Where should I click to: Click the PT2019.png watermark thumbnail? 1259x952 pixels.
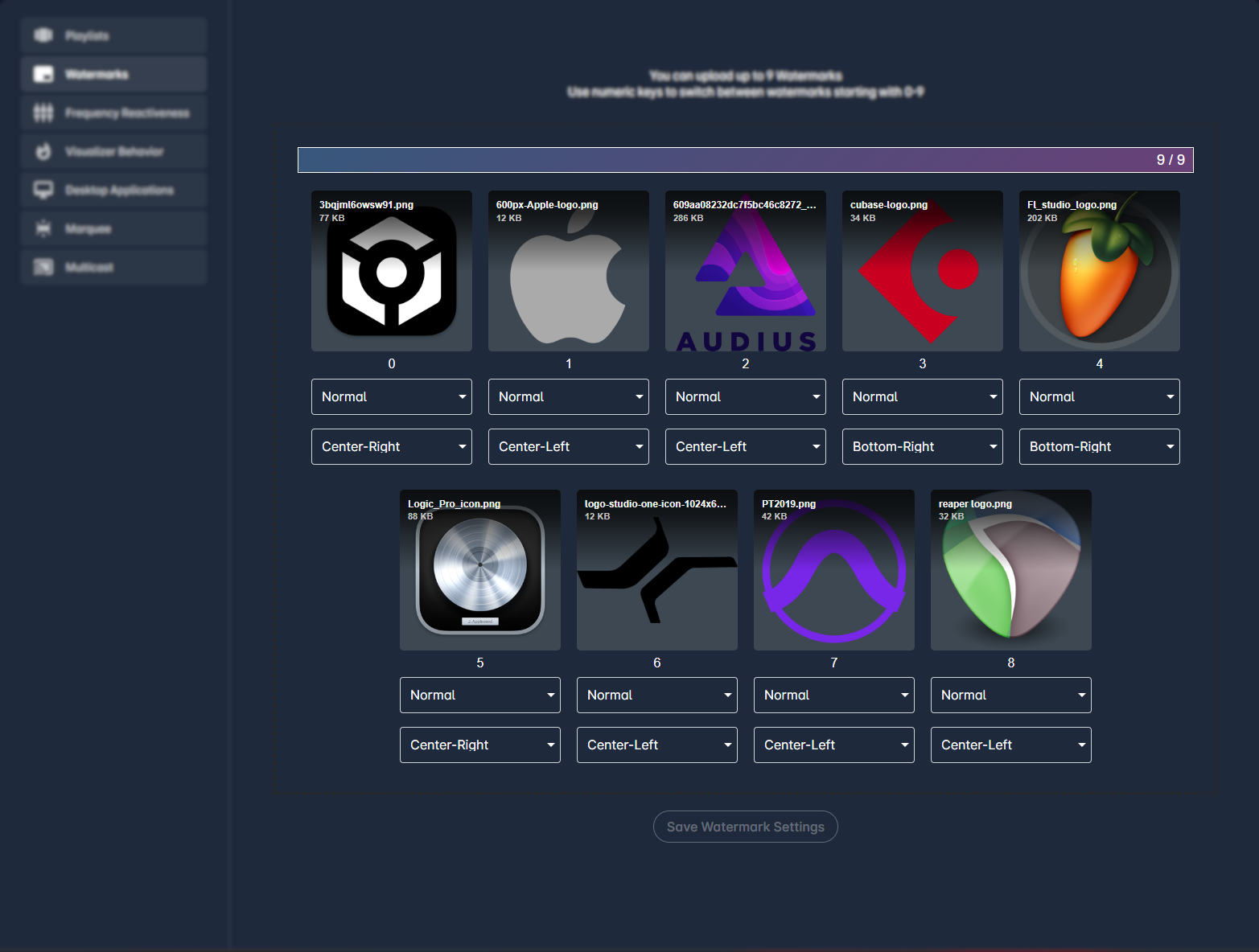pyautogui.click(x=833, y=570)
